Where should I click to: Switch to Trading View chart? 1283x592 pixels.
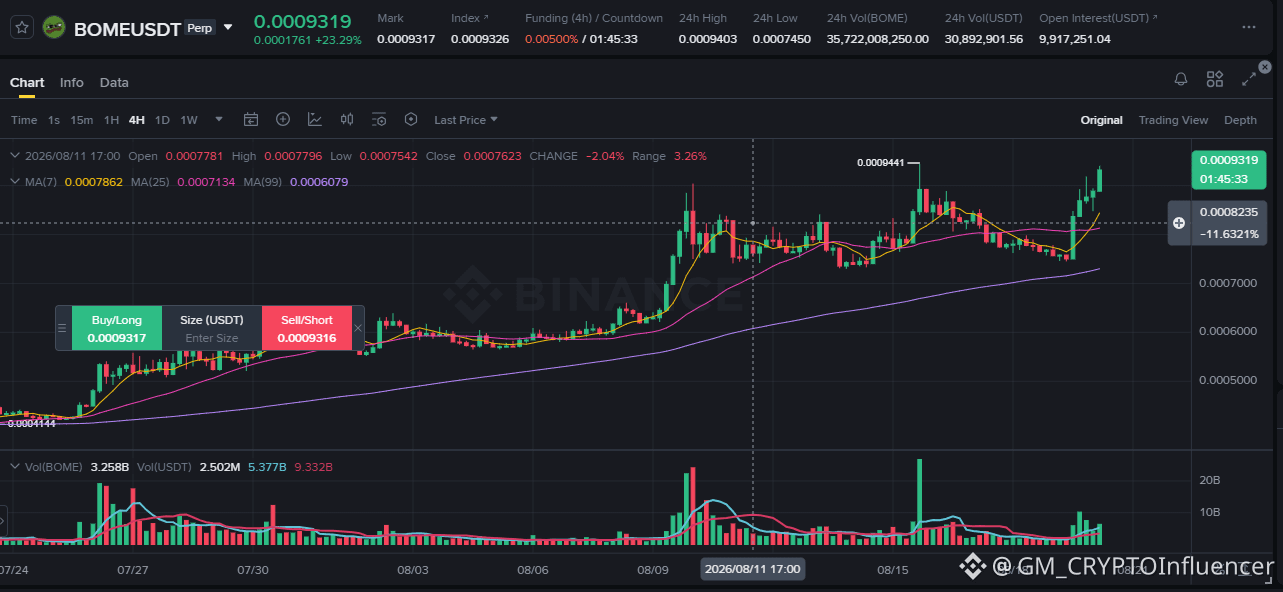pos(1173,120)
